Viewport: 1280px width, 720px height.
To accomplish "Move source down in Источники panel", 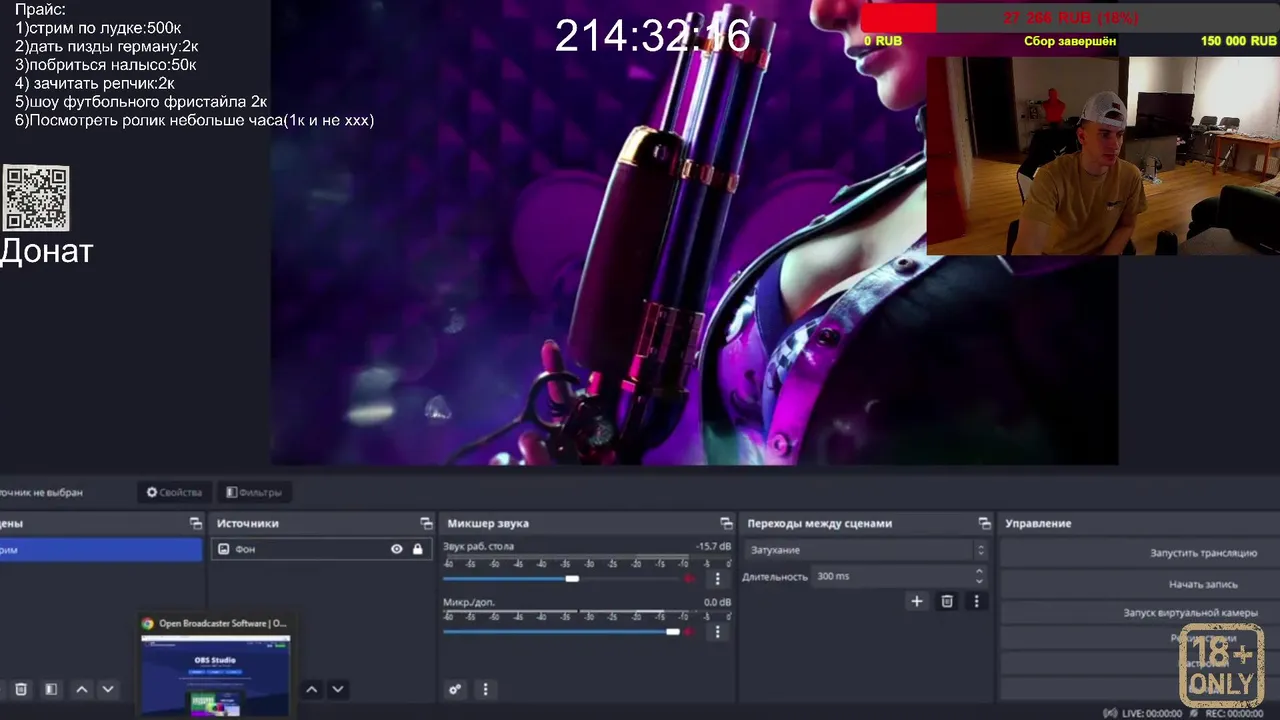I will pyautogui.click(x=338, y=689).
